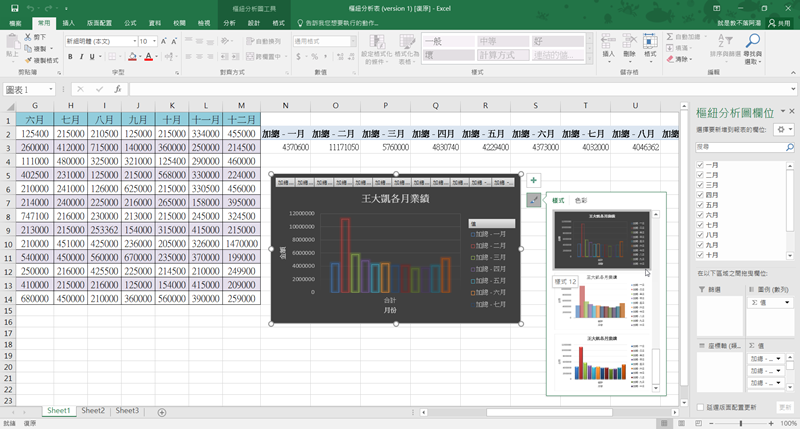This screenshot has width=800, height=429.
Task: Enable the defer layout update checkbox
Action: (x=699, y=408)
